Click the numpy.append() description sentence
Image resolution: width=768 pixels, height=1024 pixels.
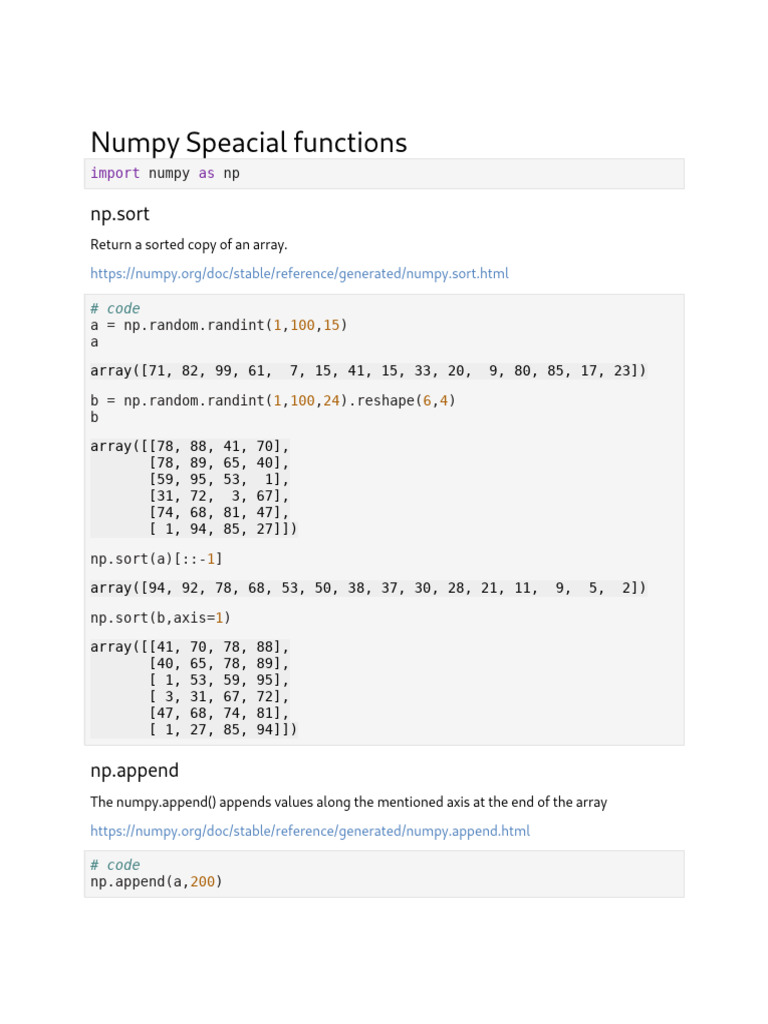click(348, 802)
